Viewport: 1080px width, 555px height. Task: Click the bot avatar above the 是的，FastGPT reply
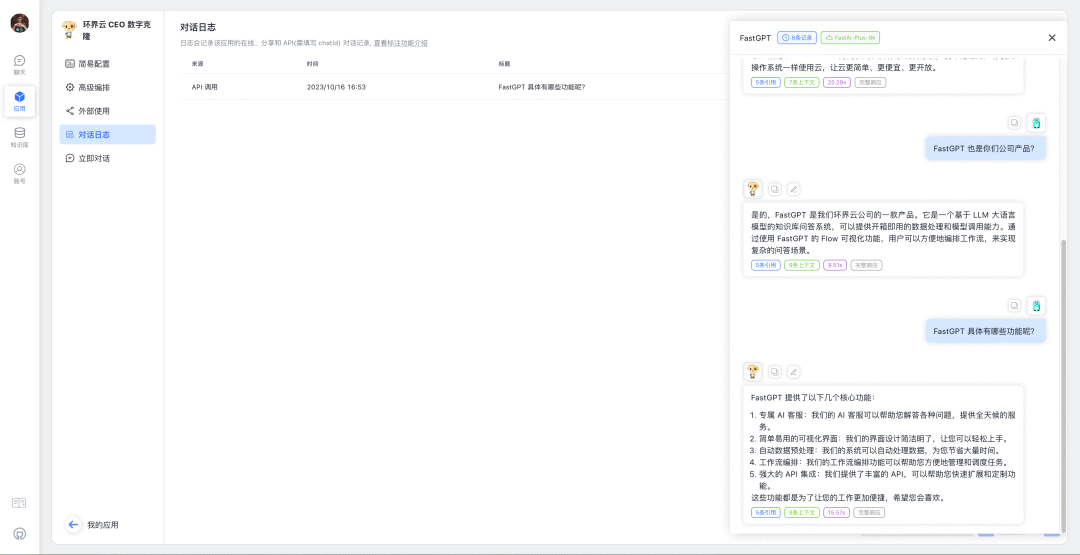[753, 189]
